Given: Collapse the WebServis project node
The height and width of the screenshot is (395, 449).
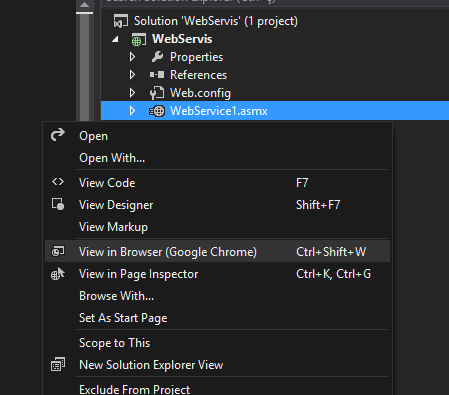Looking at the screenshot, I should click(x=115, y=39).
